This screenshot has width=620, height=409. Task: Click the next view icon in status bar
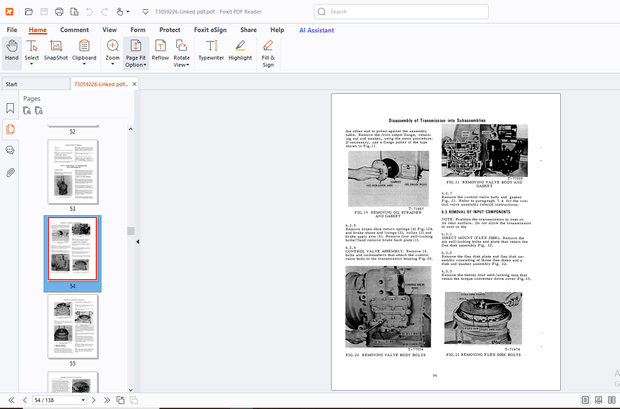coord(134,400)
